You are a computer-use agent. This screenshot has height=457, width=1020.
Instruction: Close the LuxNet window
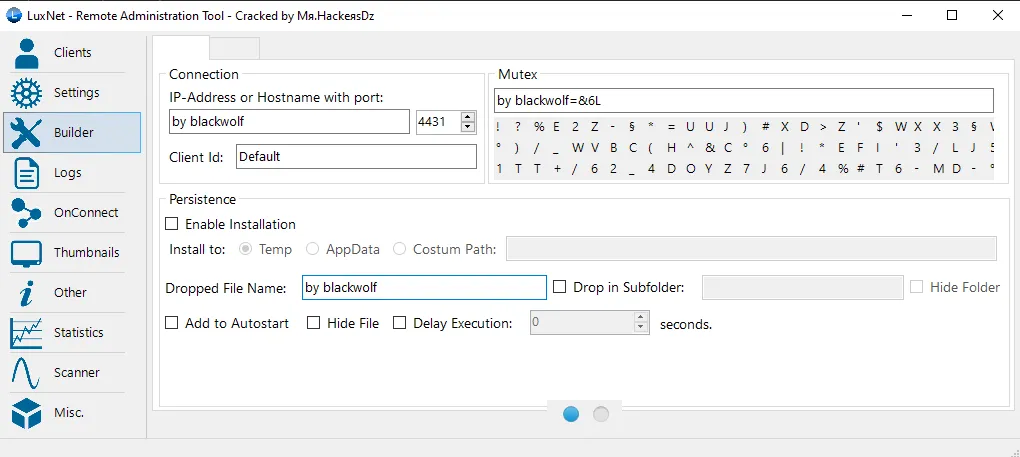[x=997, y=16]
